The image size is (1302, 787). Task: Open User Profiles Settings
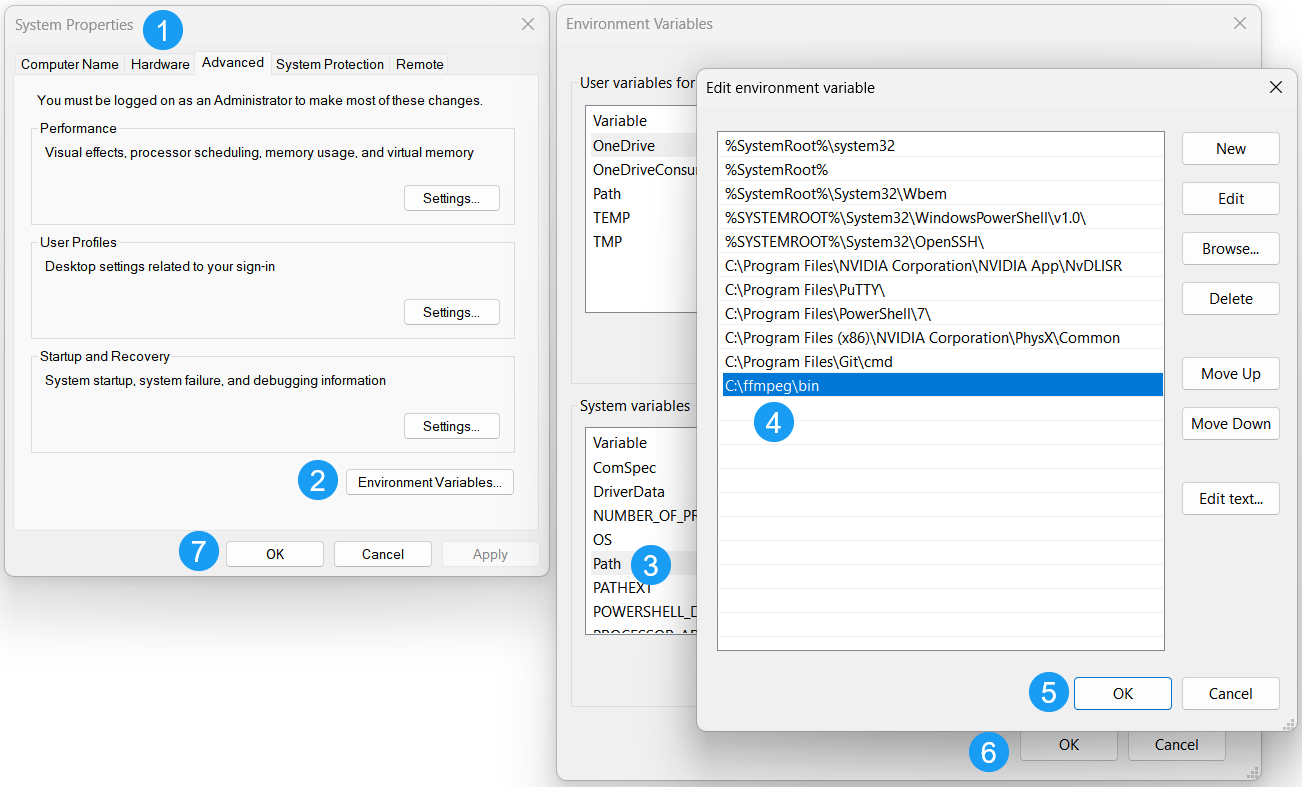coord(451,312)
